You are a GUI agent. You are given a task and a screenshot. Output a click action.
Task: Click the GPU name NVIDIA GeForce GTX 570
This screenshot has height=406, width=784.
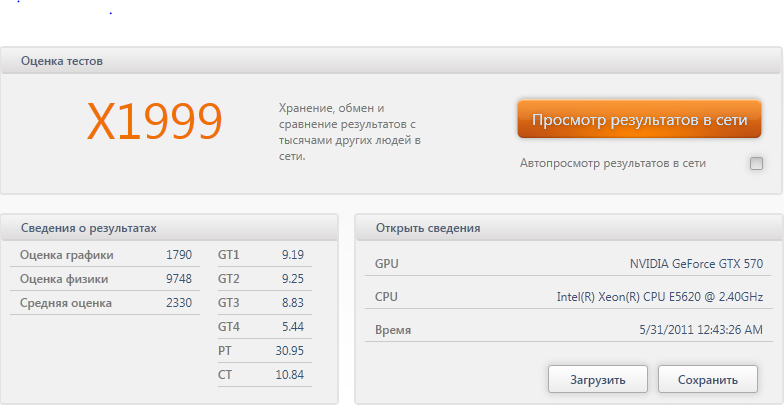[695, 264]
